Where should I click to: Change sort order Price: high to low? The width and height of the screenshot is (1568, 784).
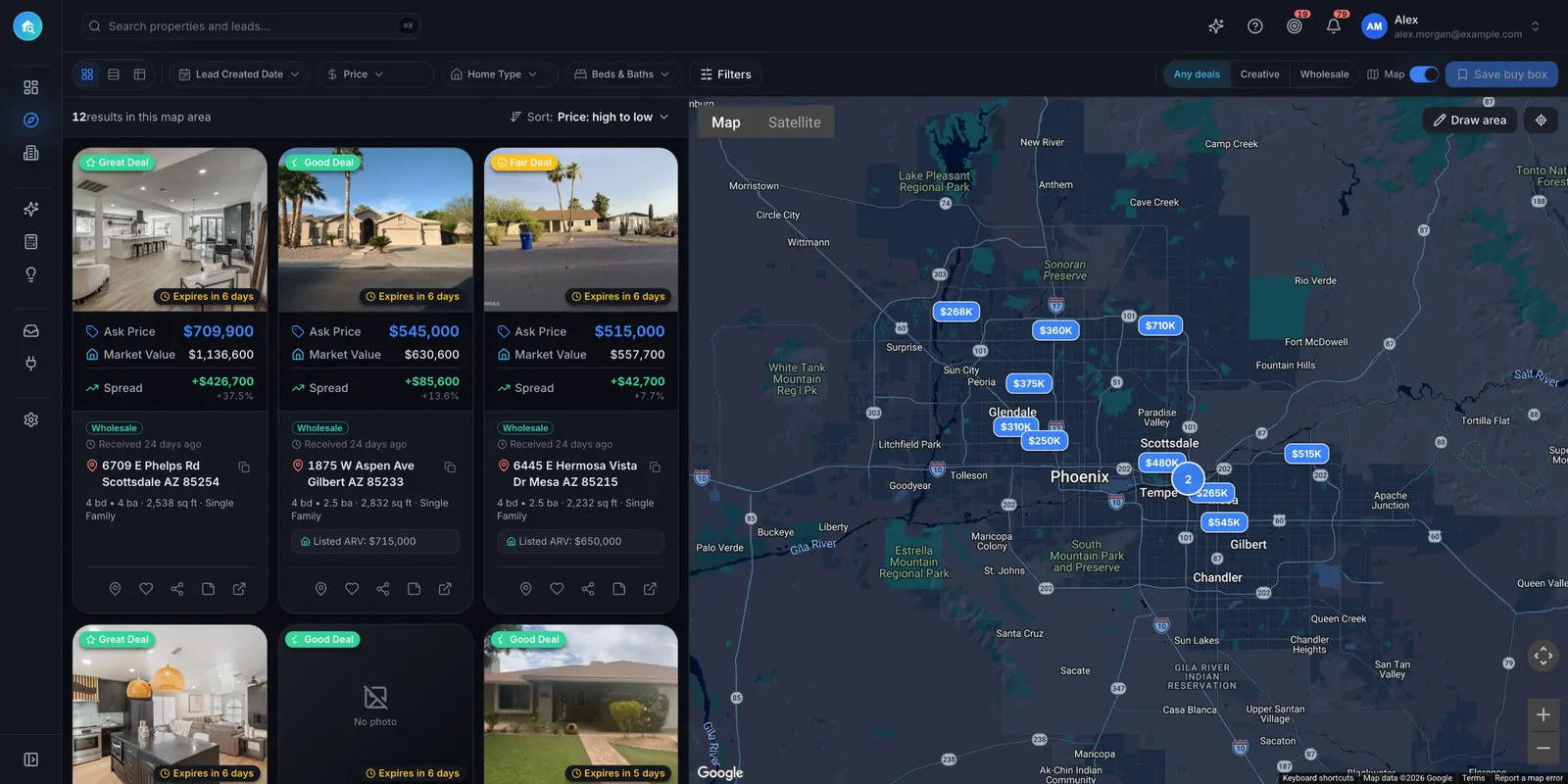(589, 117)
